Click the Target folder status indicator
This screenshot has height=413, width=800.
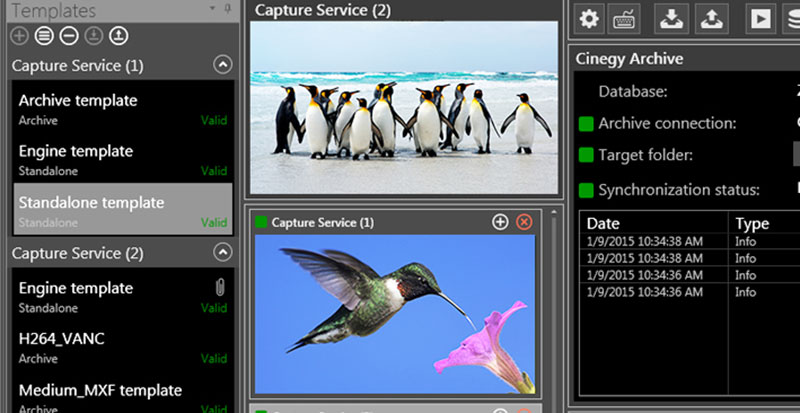pyautogui.click(x=586, y=155)
